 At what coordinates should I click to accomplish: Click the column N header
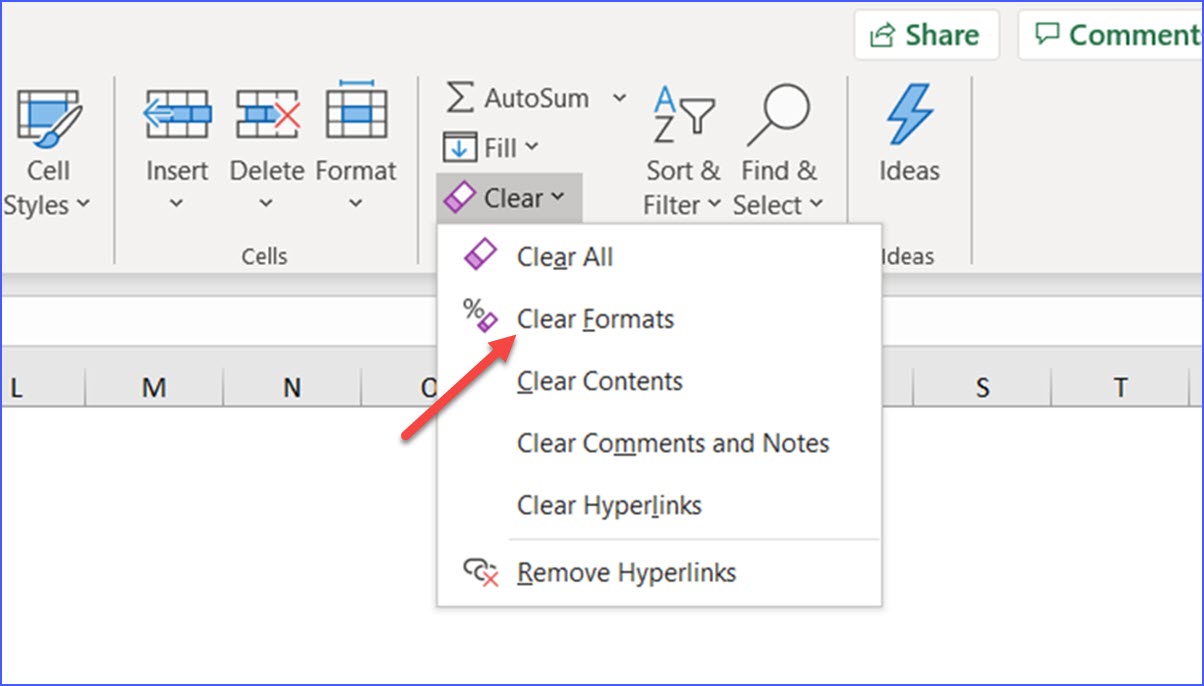pos(291,387)
